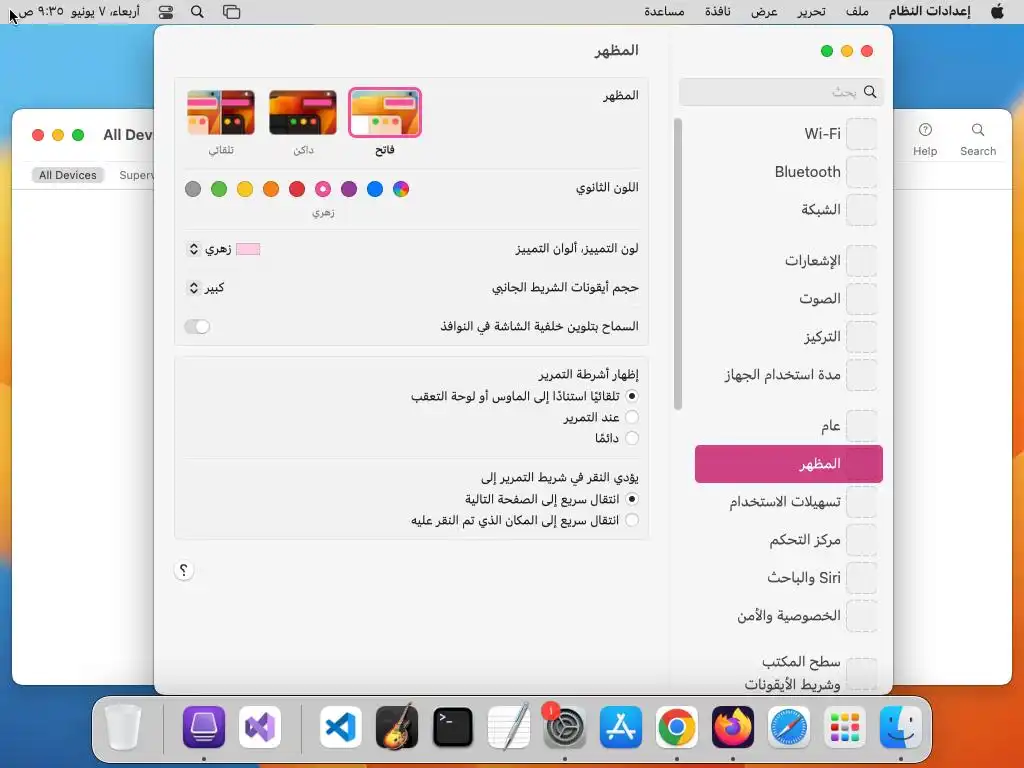
Task: Open تسهيلات الاستخدام in sidebar
Action: pos(789,502)
